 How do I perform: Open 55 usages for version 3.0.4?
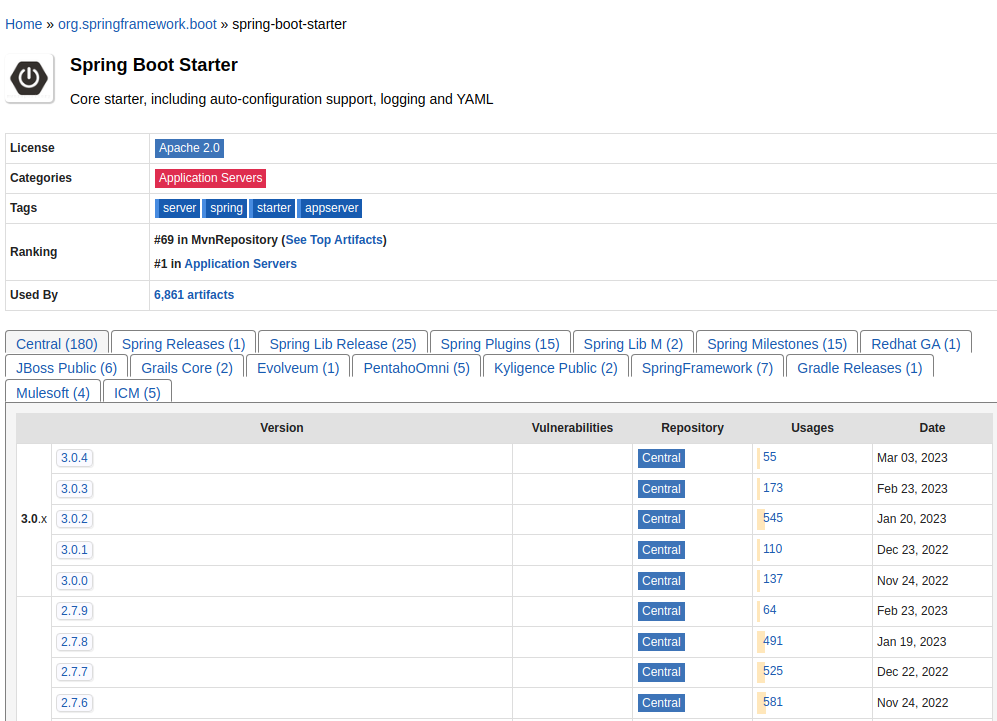click(769, 457)
